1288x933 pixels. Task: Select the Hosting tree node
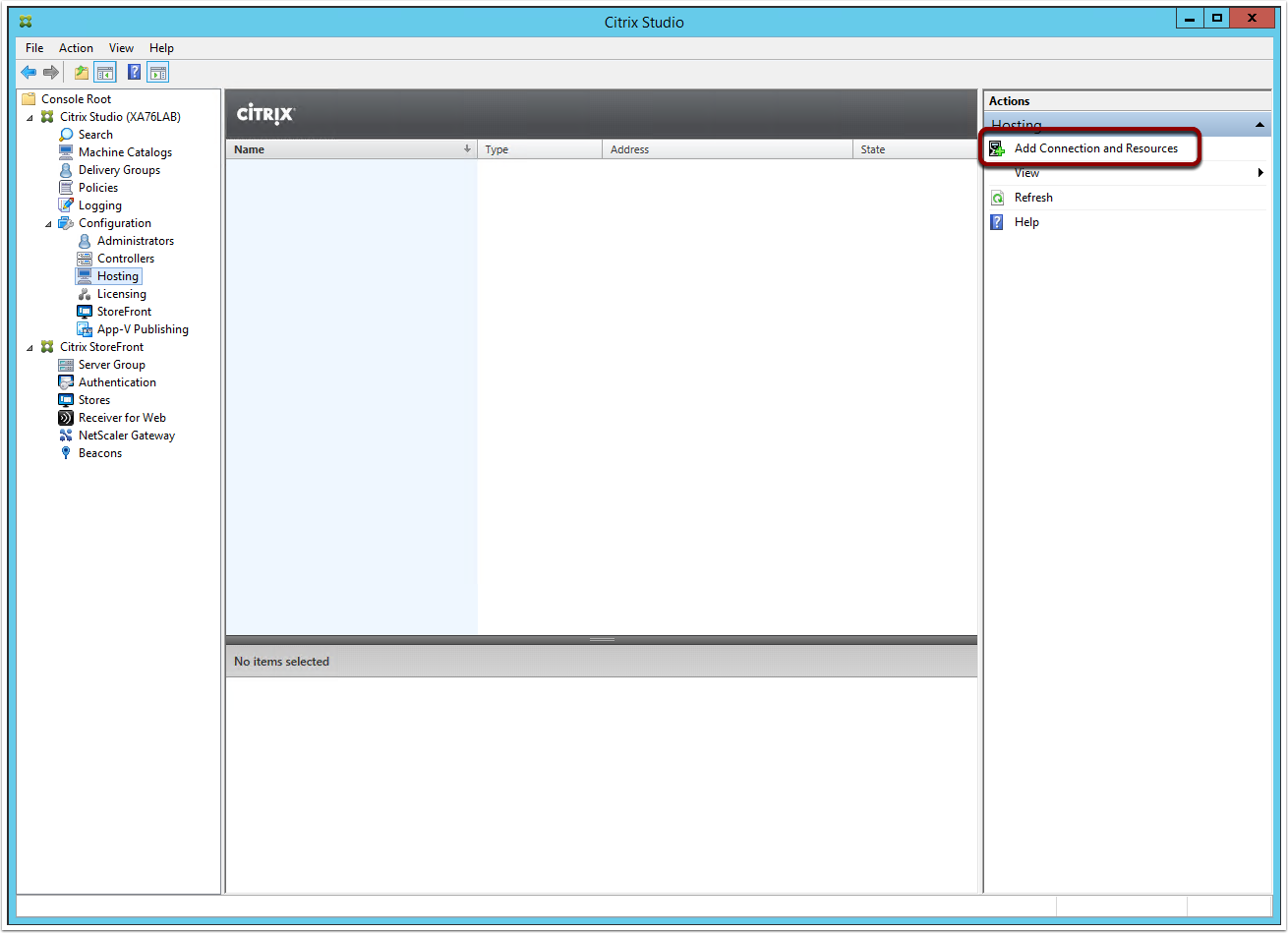click(x=118, y=276)
